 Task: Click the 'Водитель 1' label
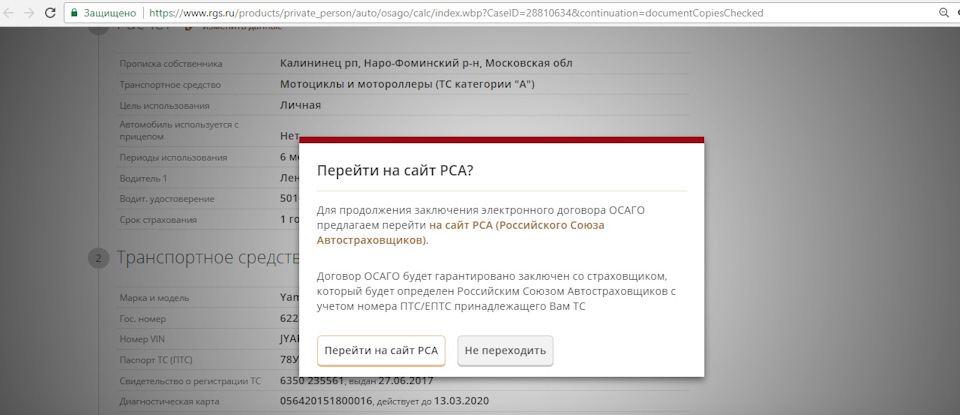(143, 178)
